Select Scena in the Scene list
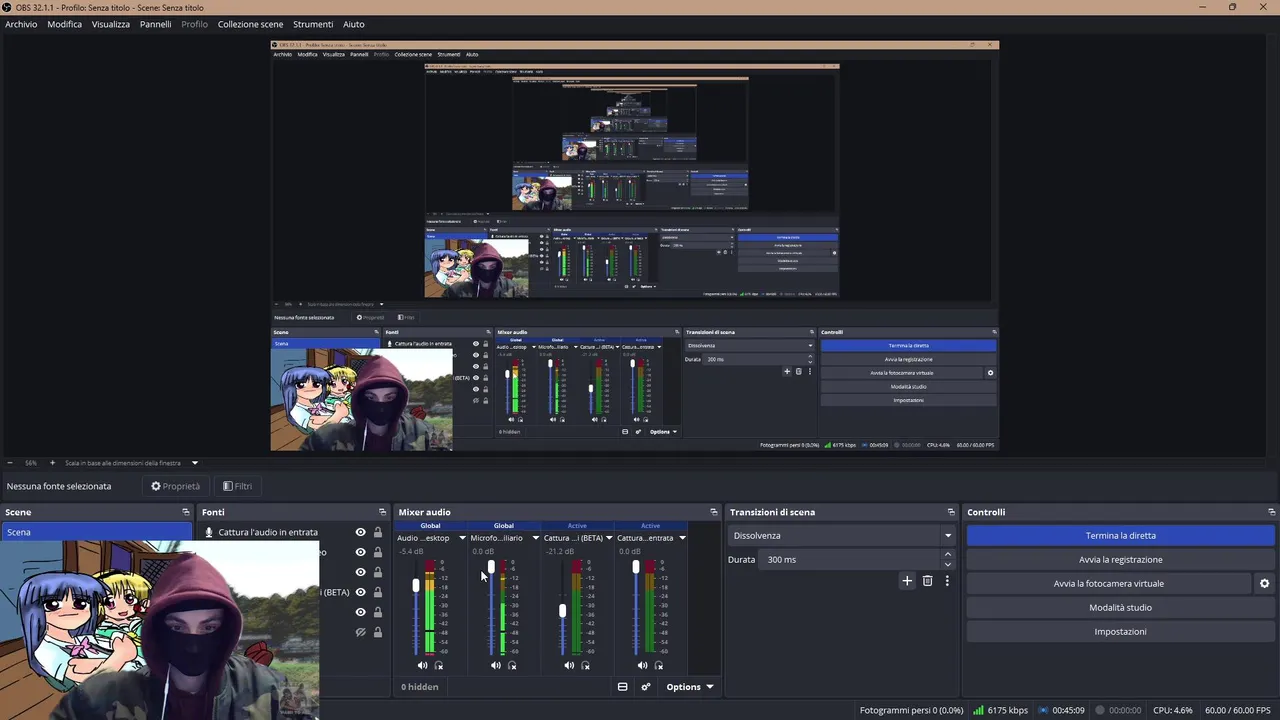Screen dimensions: 1280x720 96,532
